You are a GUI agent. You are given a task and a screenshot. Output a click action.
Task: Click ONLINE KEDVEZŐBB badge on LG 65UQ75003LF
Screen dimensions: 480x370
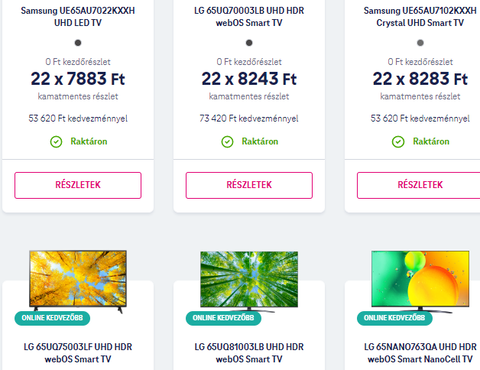[x=52, y=318]
